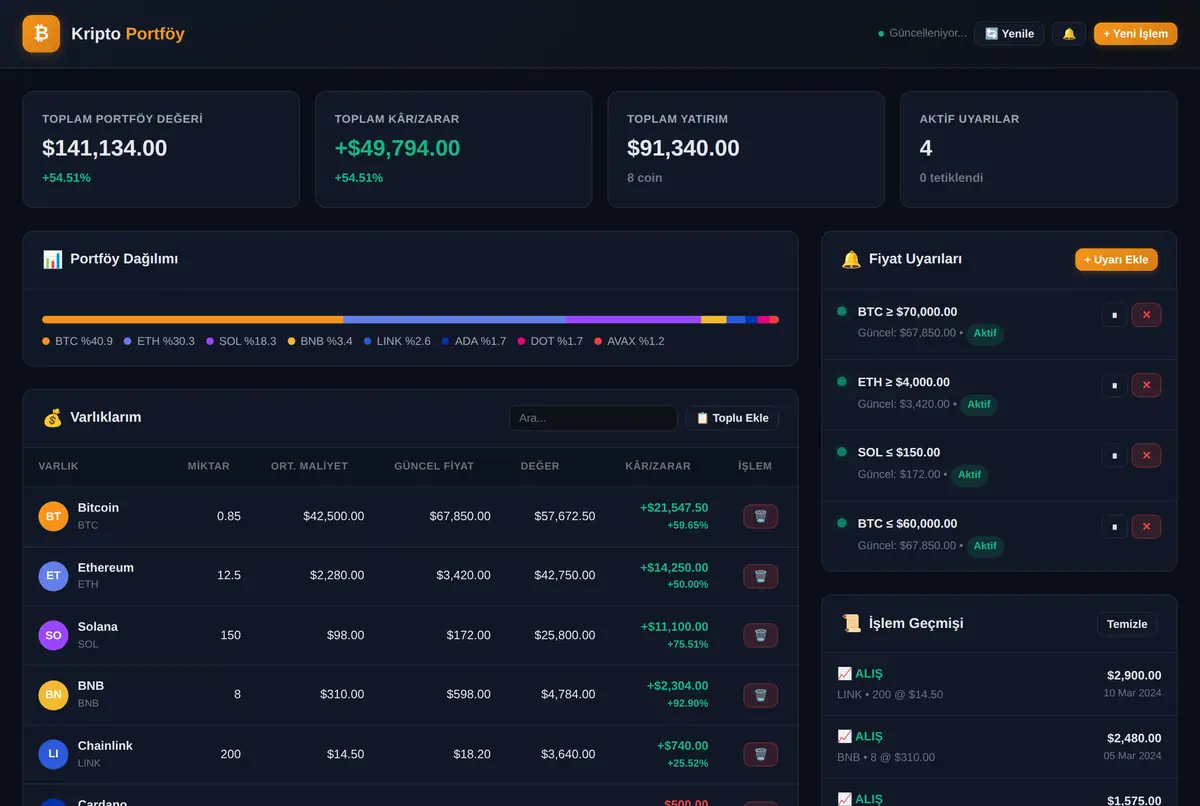Click the Aktif badge on SOL alert
The height and width of the screenshot is (806, 1200).
point(969,475)
